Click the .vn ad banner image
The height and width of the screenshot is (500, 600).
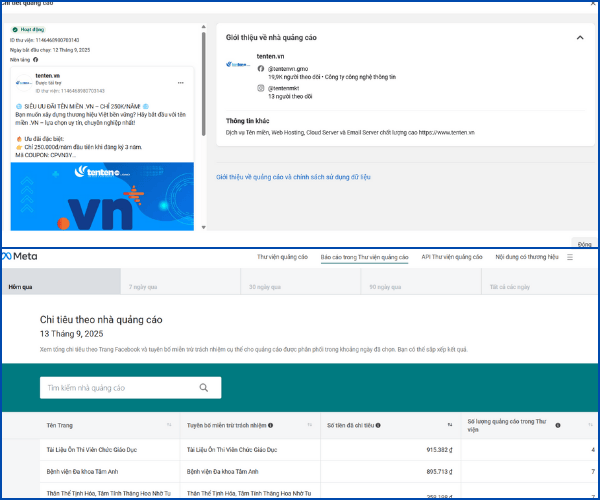click(102, 197)
